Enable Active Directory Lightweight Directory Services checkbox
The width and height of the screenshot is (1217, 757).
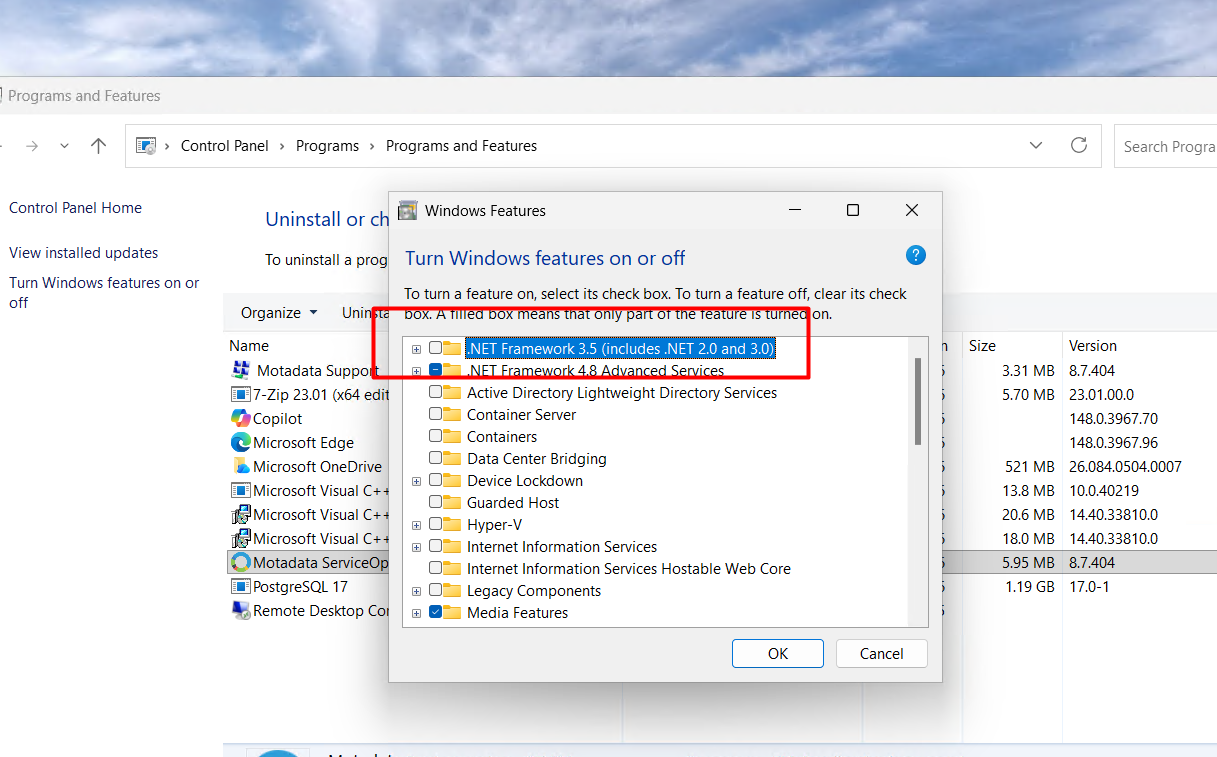click(435, 393)
